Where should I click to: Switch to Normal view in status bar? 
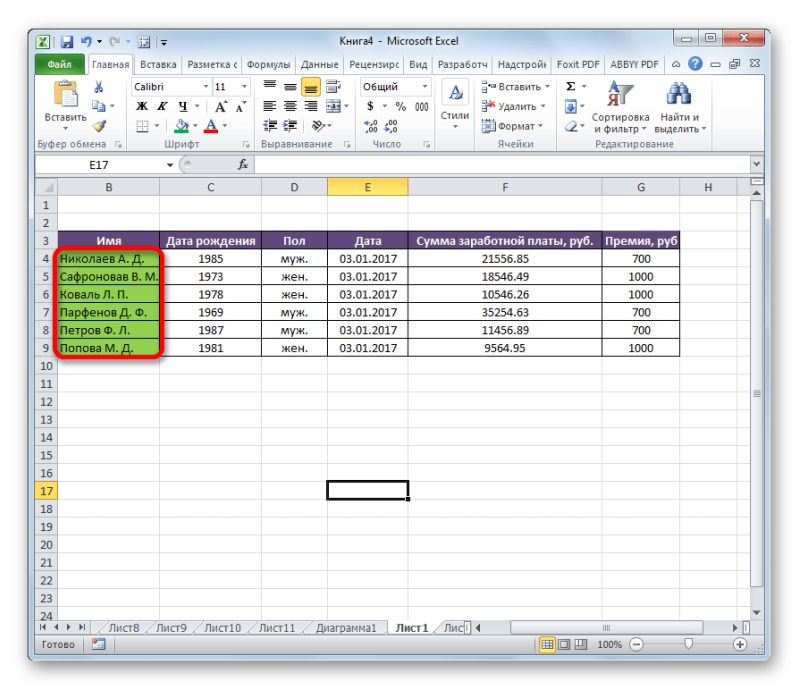pos(547,645)
